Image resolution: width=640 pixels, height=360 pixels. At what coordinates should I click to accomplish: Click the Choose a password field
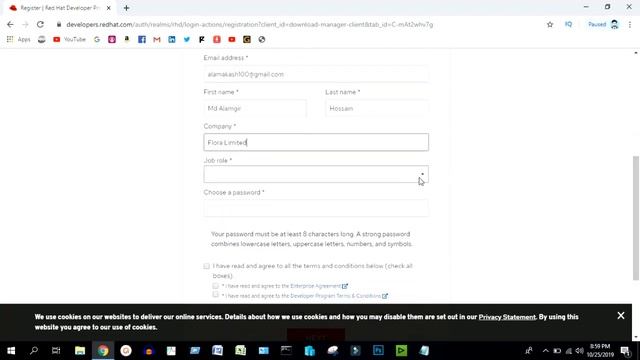(316, 208)
